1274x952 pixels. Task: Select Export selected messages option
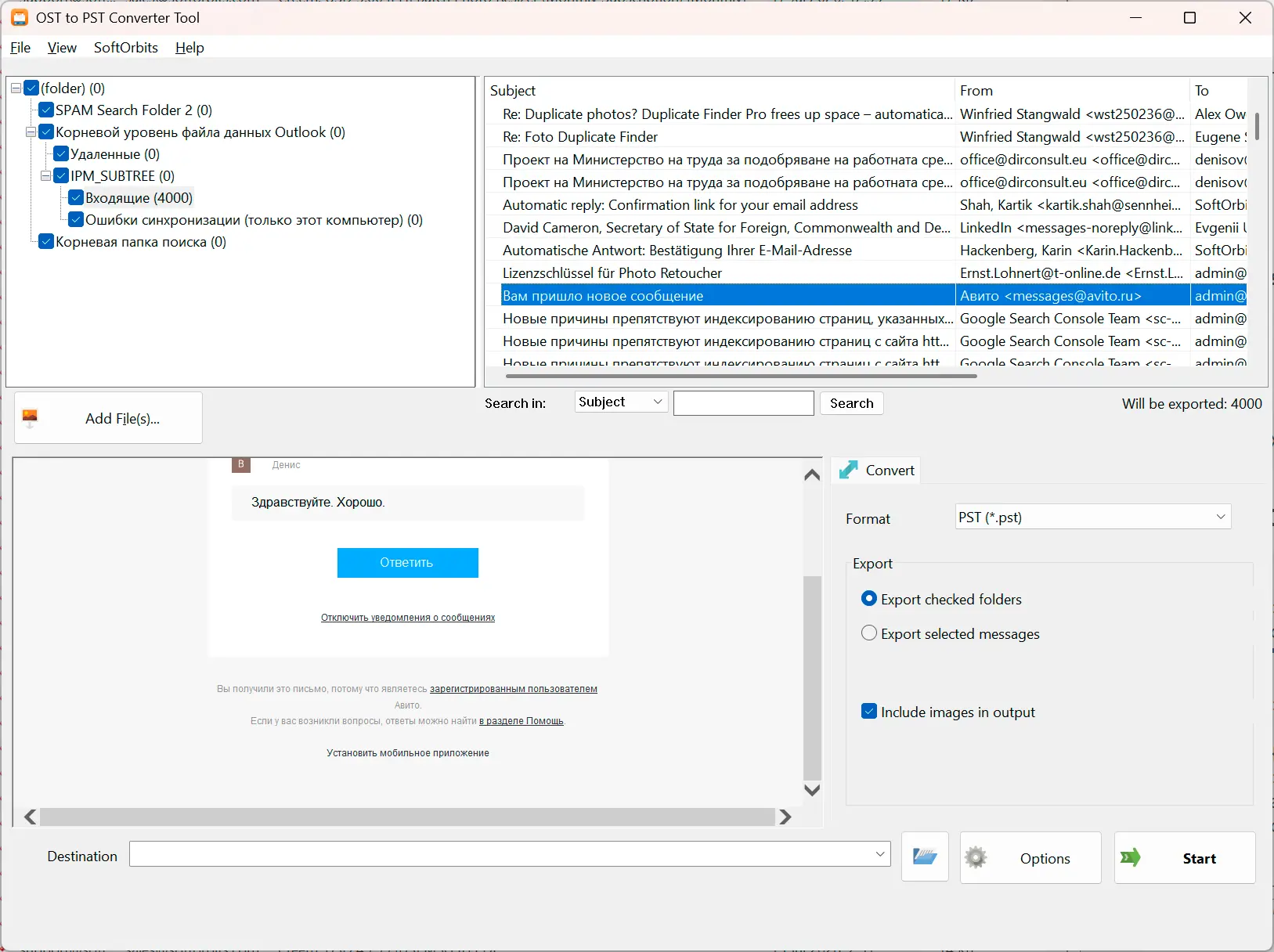[868, 633]
